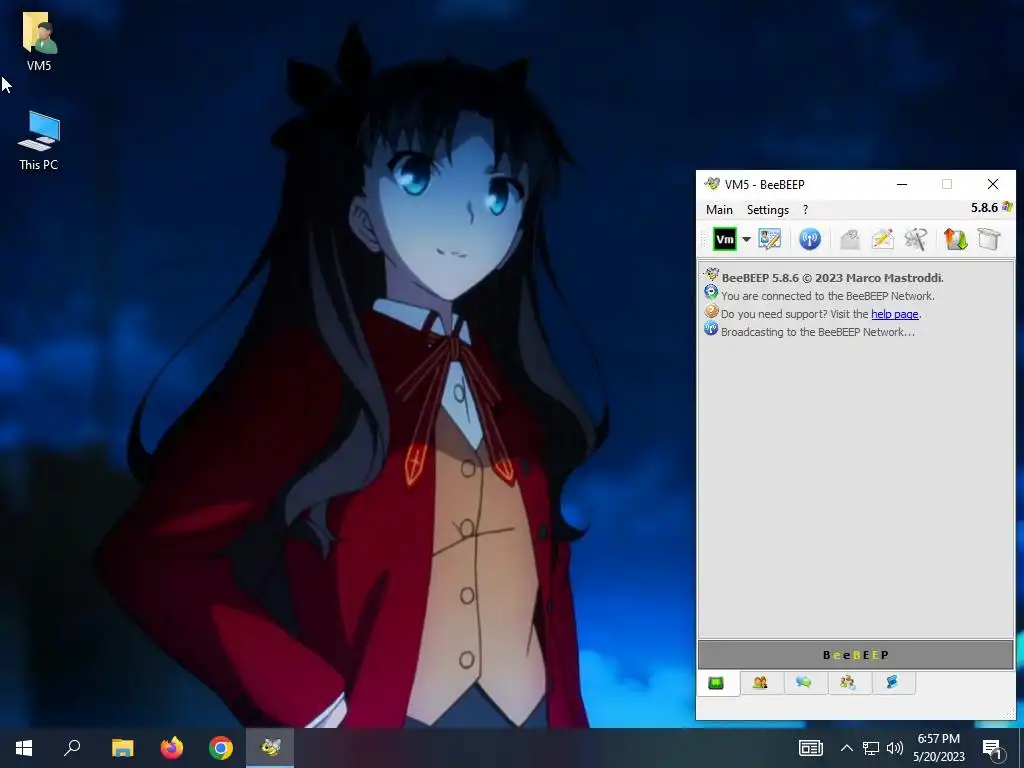Screen dimensions: 1024x768
Task: Switch to the blue scroll history tab
Action: 892,683
